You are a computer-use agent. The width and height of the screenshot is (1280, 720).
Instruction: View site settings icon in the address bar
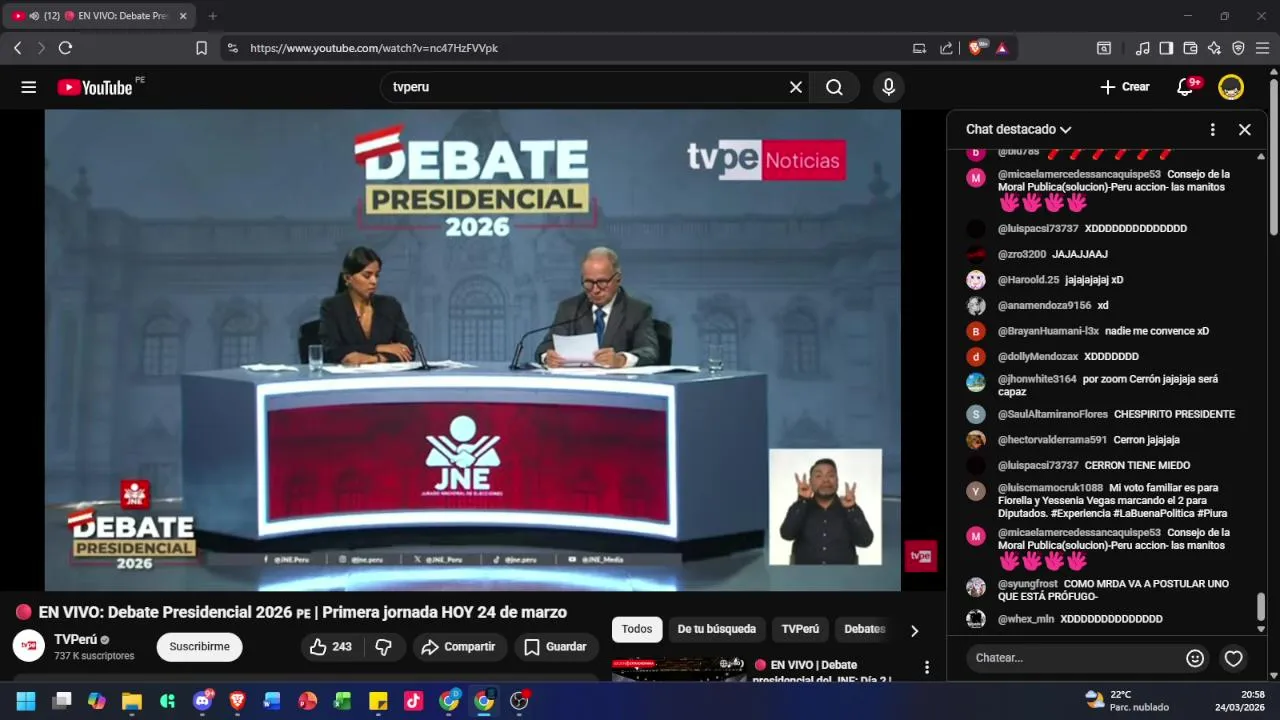tap(232, 48)
